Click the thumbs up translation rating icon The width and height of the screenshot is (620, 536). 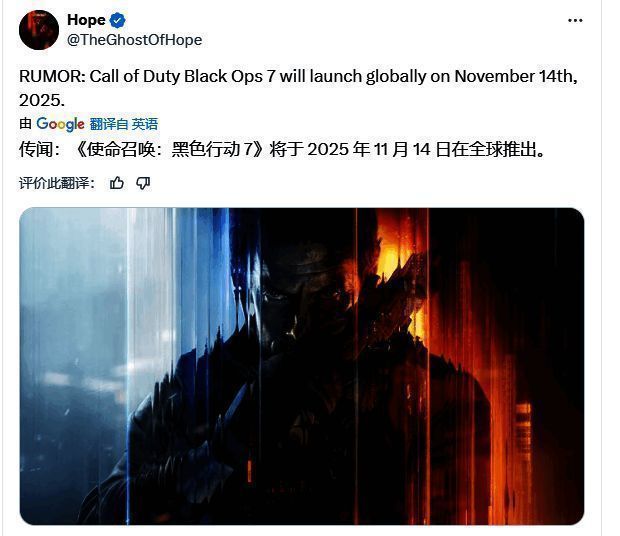(x=117, y=183)
